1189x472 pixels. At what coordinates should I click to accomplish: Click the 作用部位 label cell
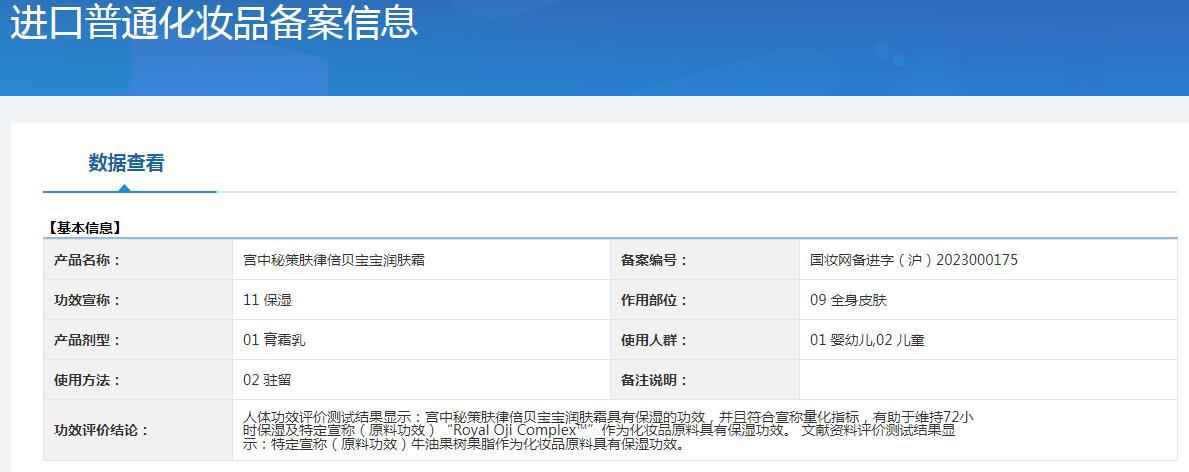click(704, 300)
